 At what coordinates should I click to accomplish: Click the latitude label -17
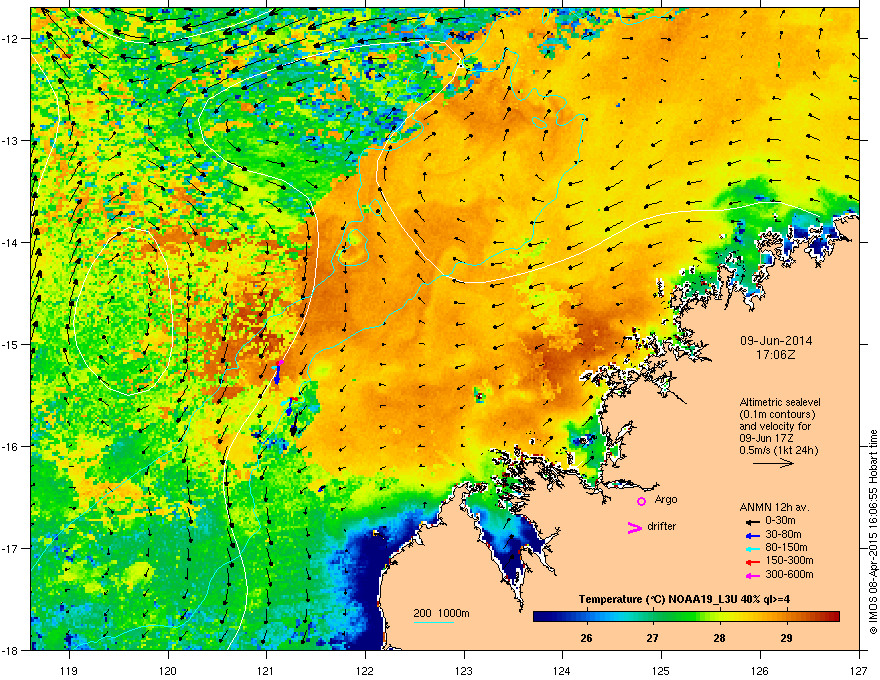(10, 548)
